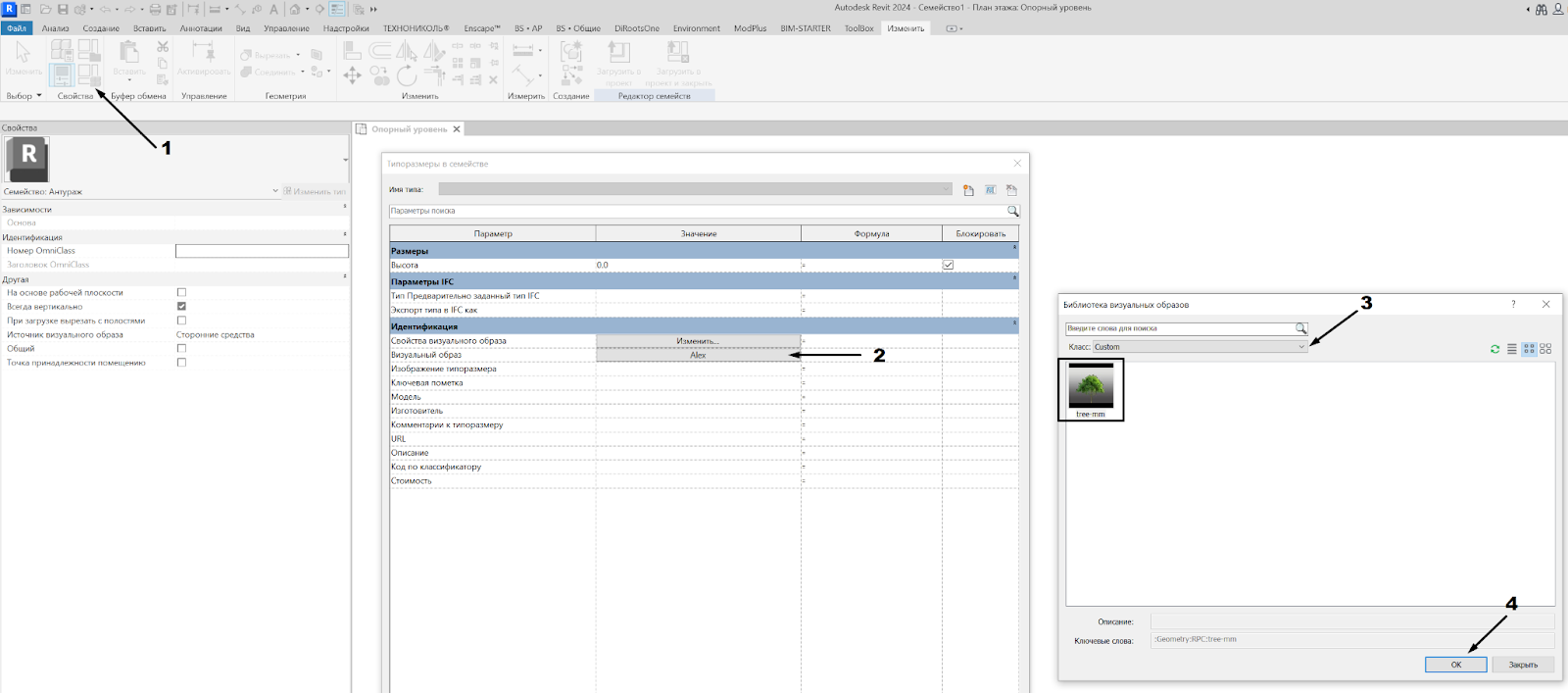
Task: Switch appearance library to list view icon
Action: (x=1512, y=349)
